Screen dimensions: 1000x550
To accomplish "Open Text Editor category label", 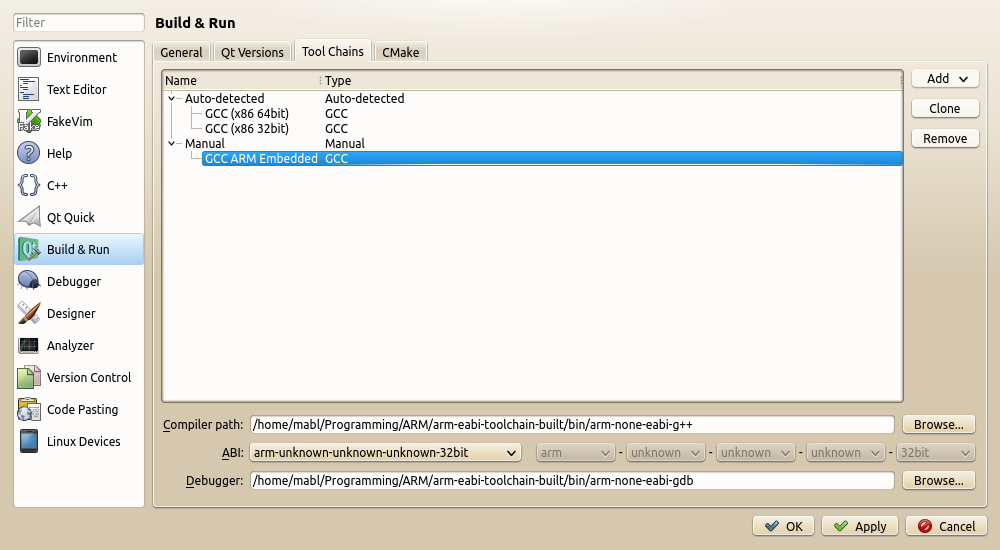I will coord(77,89).
